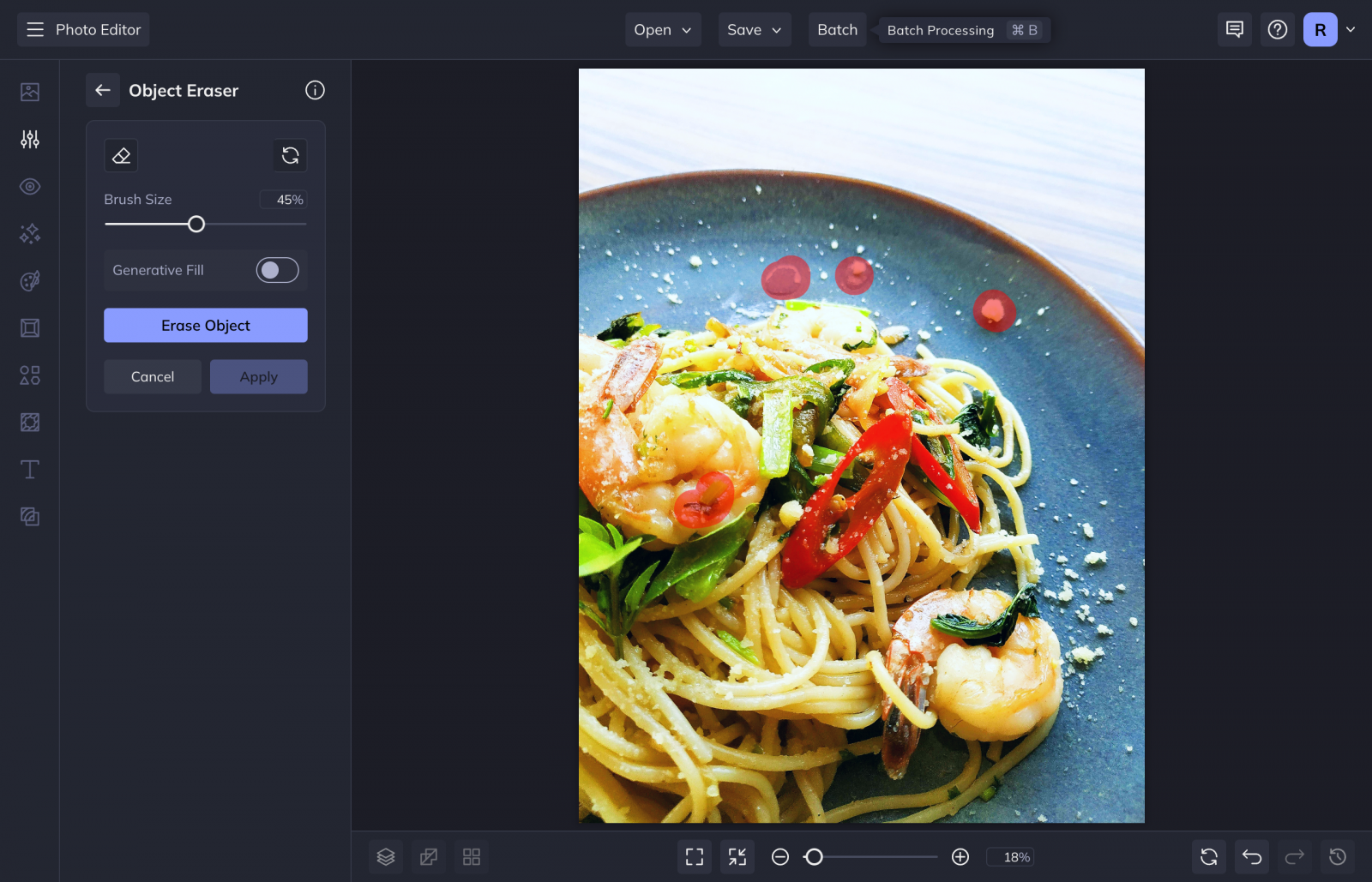
Task: Expand the account menu chevron
Action: pos(1351,29)
